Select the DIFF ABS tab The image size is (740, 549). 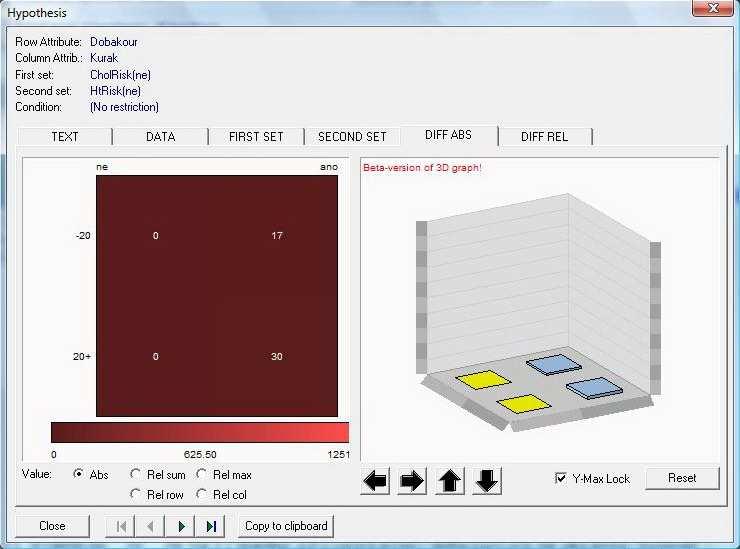448,135
